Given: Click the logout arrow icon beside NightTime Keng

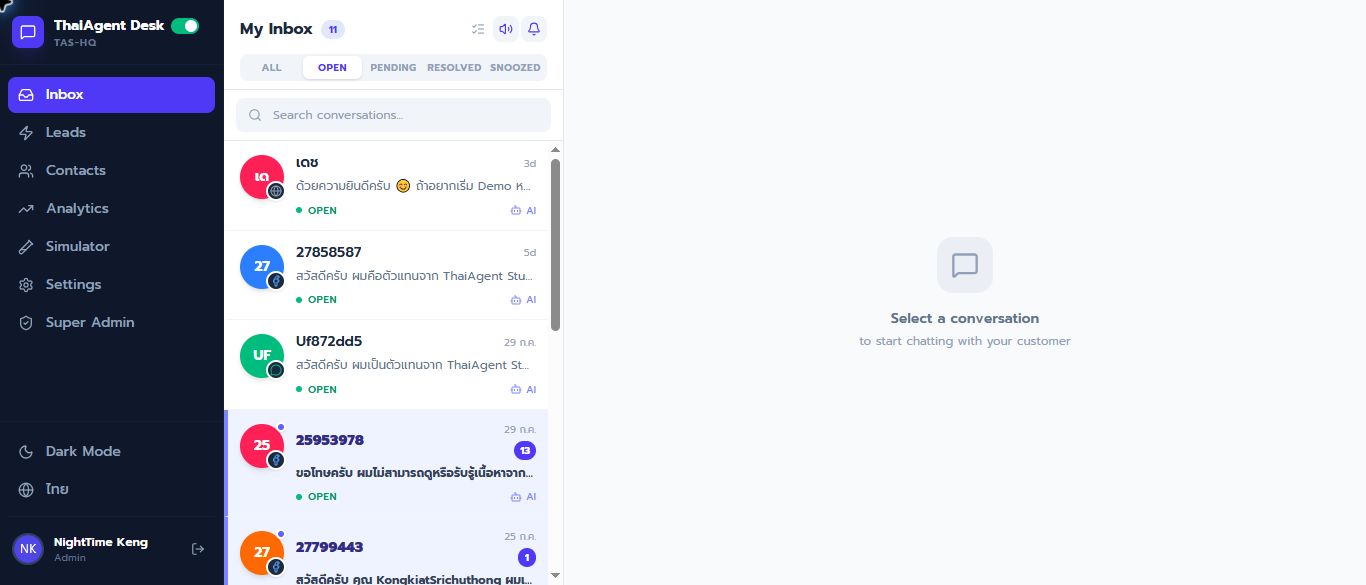Looking at the screenshot, I should click(x=198, y=549).
